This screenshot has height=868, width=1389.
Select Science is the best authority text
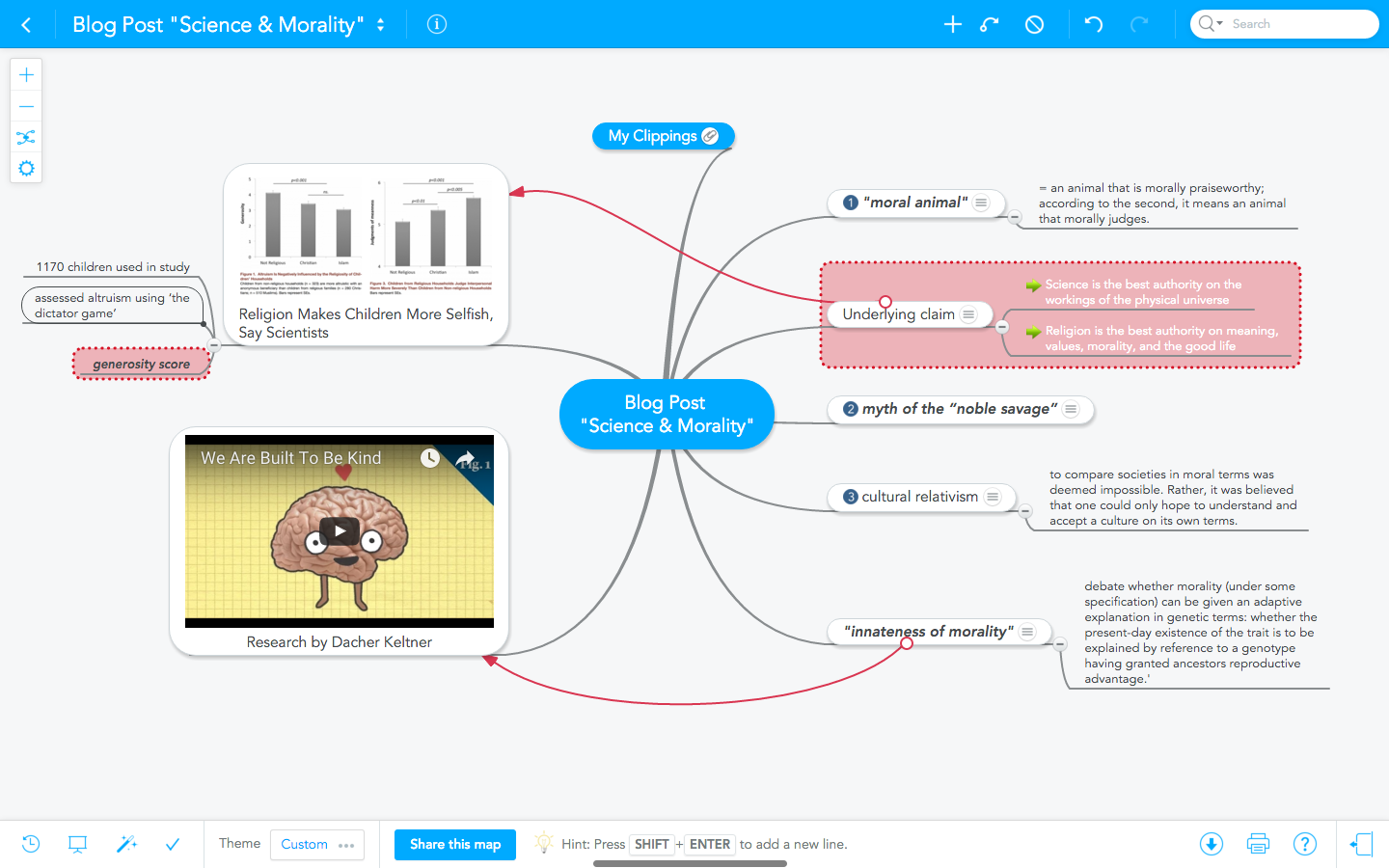pyautogui.click(x=1143, y=292)
